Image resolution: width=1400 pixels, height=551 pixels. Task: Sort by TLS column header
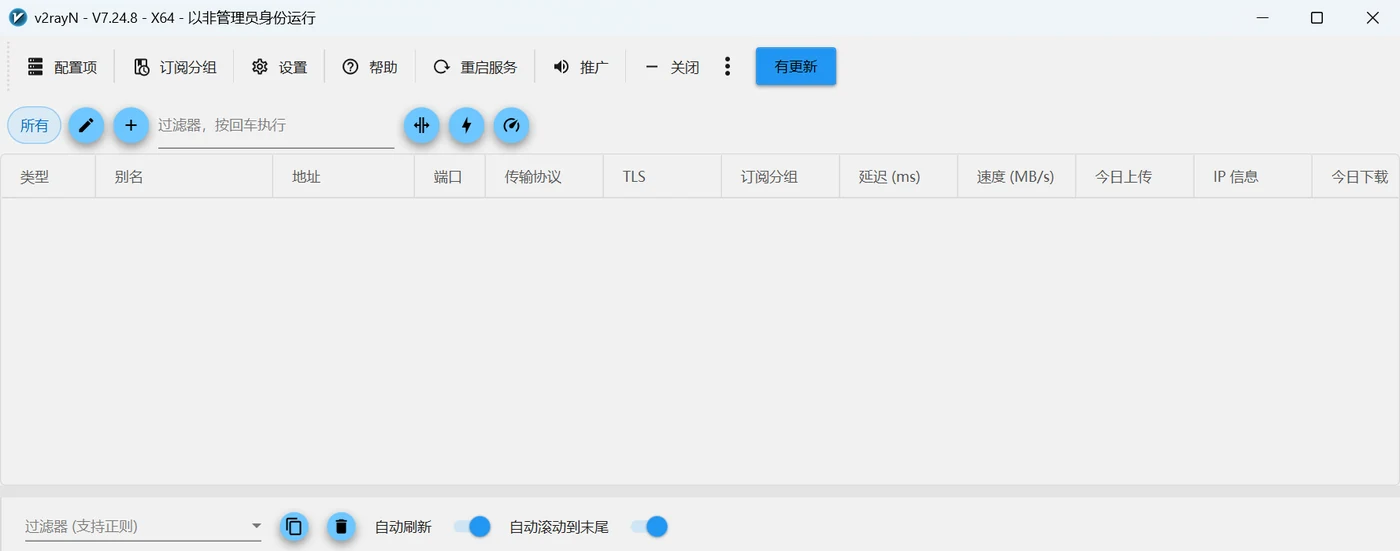point(662,176)
